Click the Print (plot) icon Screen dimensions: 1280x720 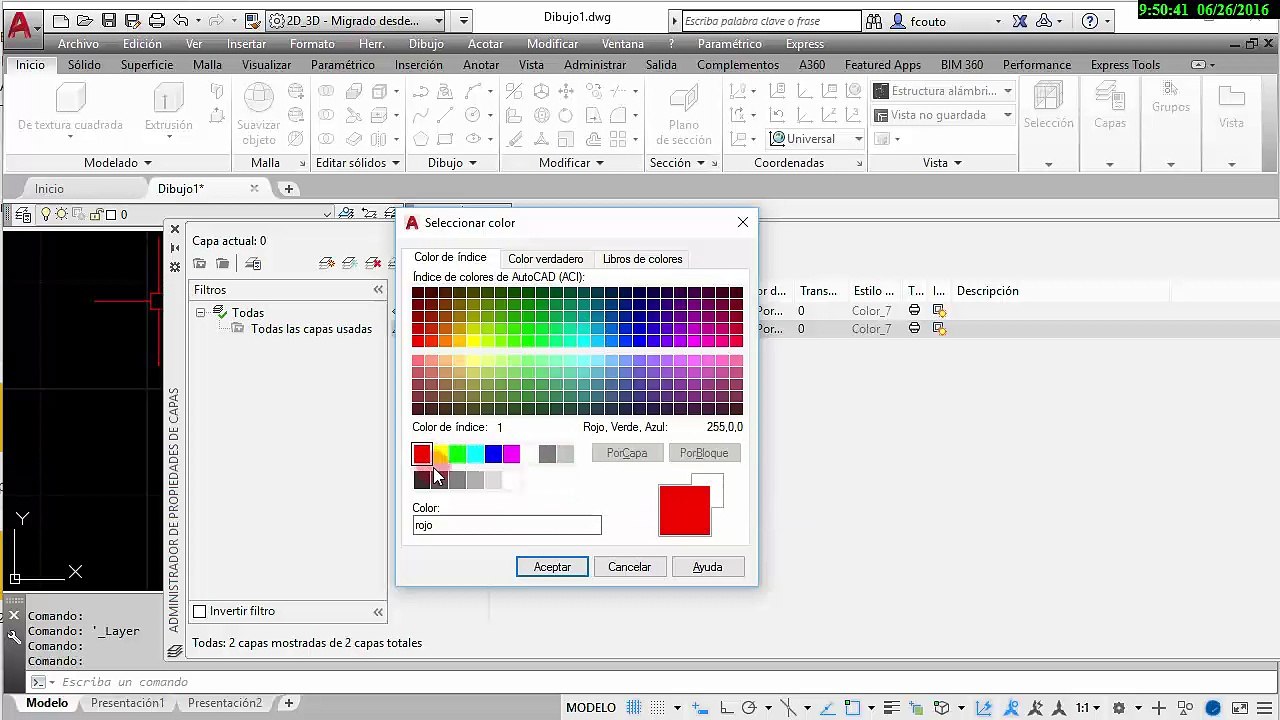157,21
